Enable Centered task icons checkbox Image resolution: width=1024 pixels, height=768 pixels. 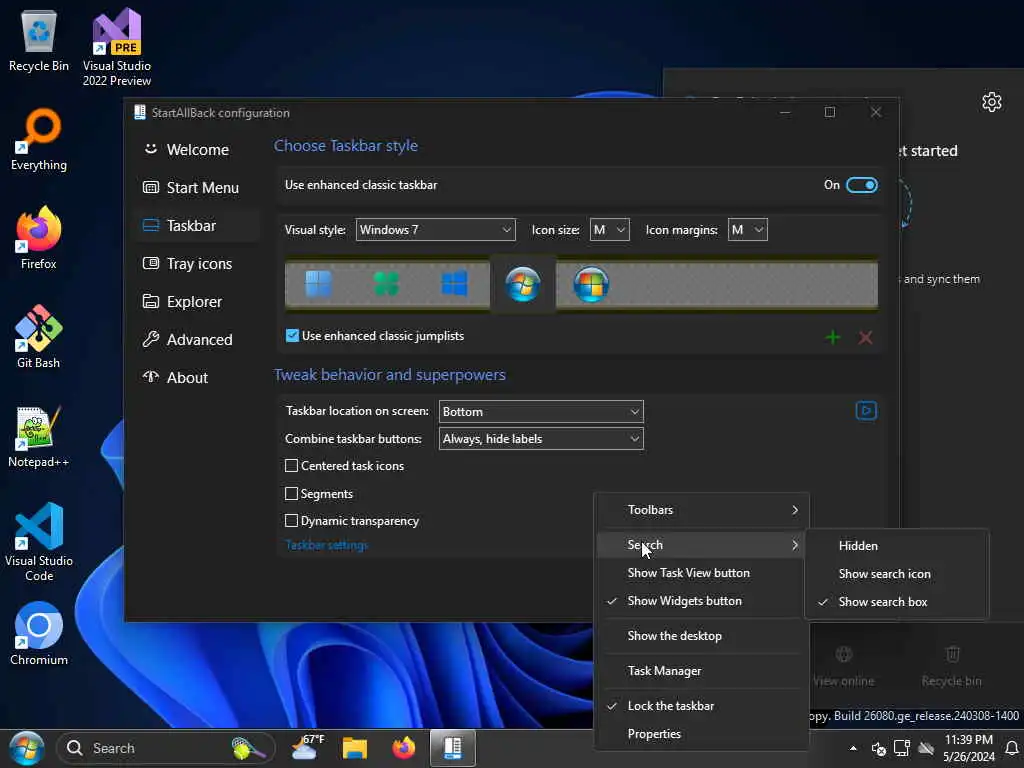(291, 466)
